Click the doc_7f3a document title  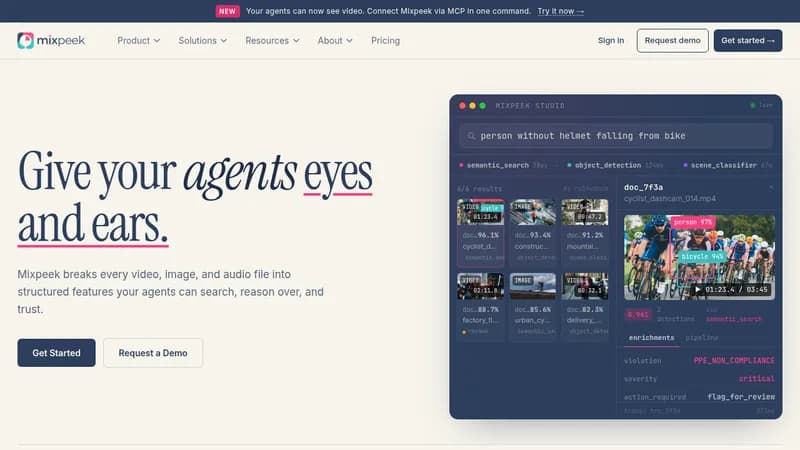643,187
